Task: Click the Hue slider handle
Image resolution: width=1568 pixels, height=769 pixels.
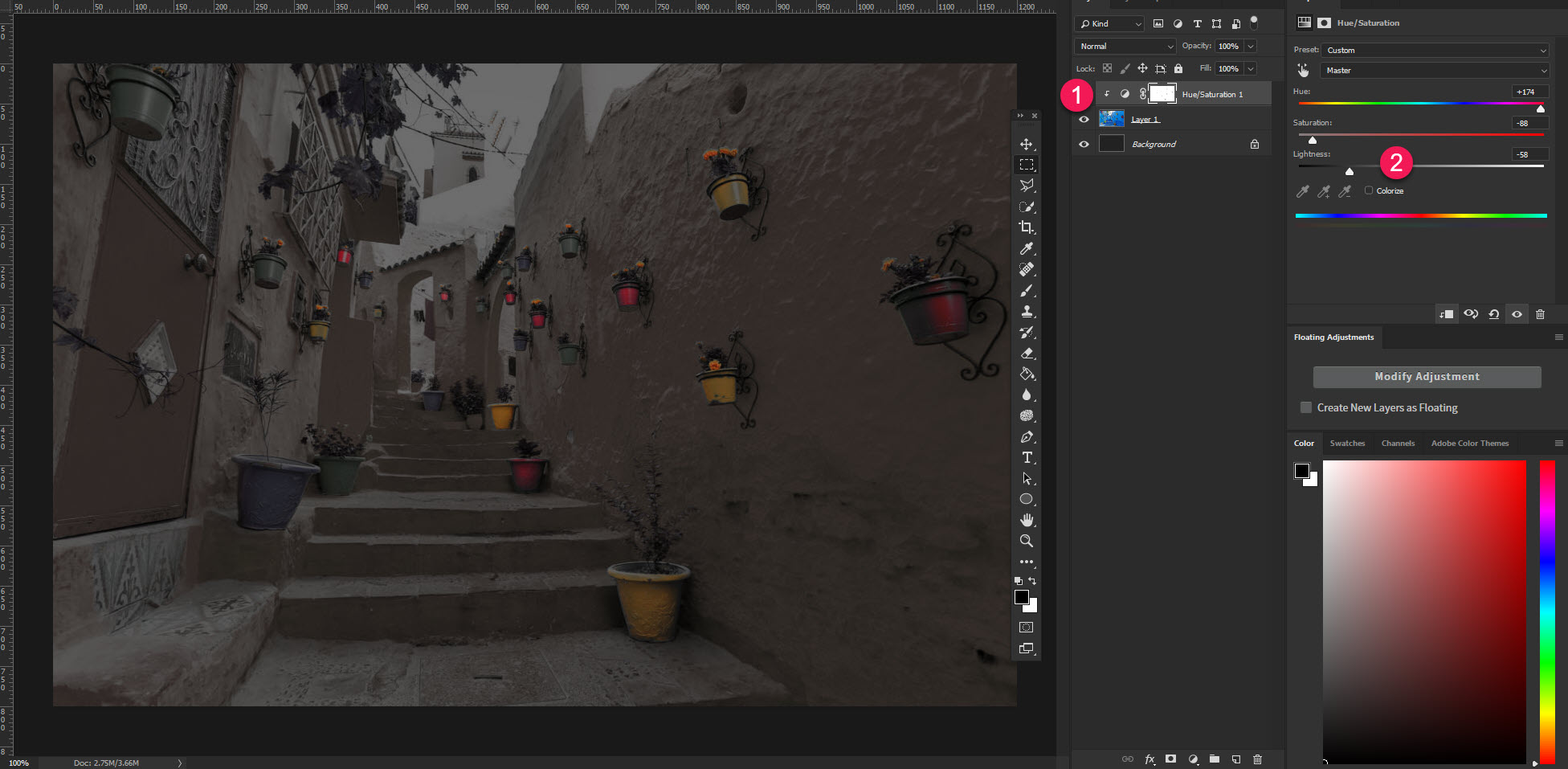Action: coord(1540,108)
